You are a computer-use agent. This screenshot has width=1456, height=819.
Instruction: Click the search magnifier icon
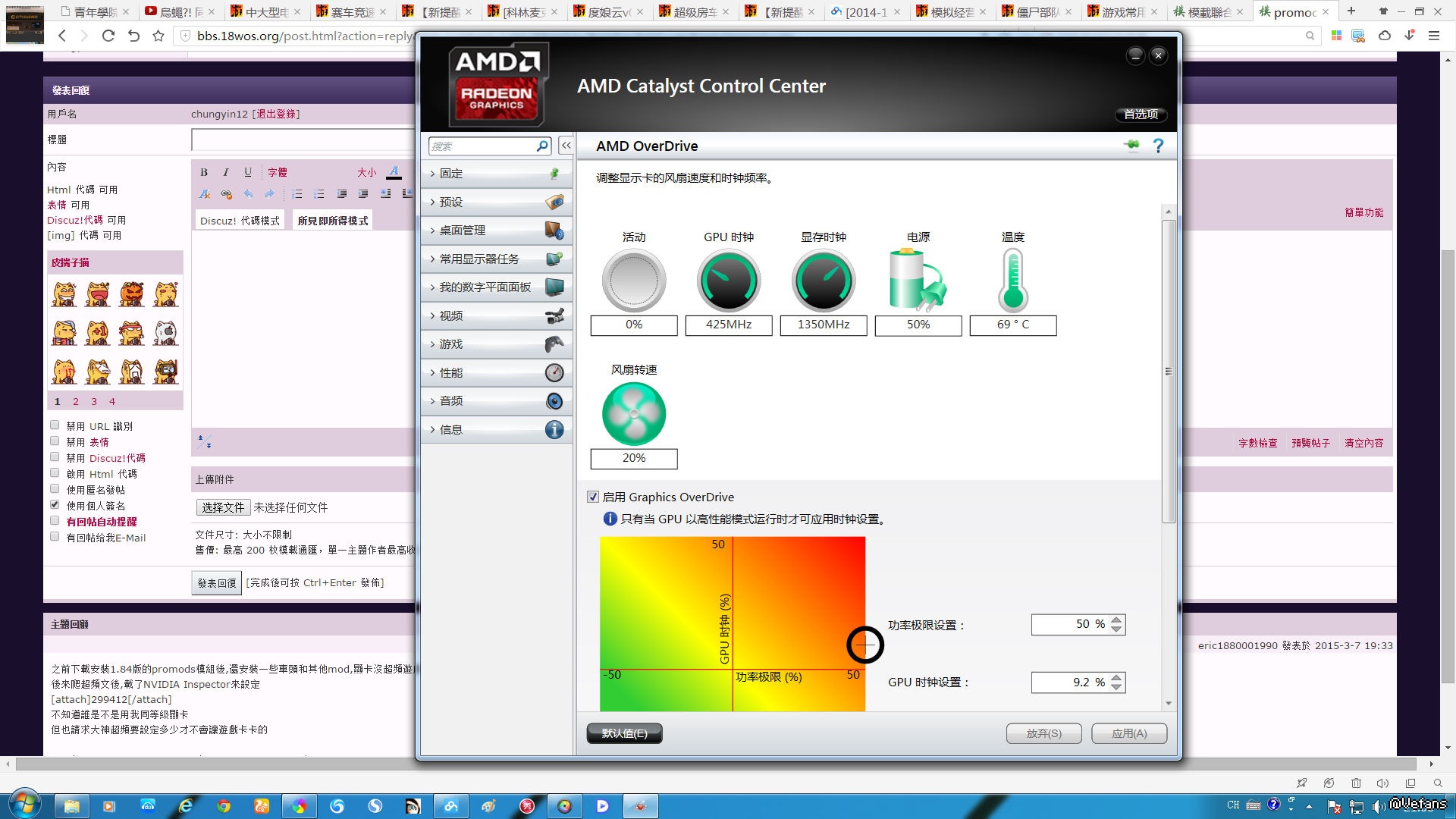tap(542, 146)
